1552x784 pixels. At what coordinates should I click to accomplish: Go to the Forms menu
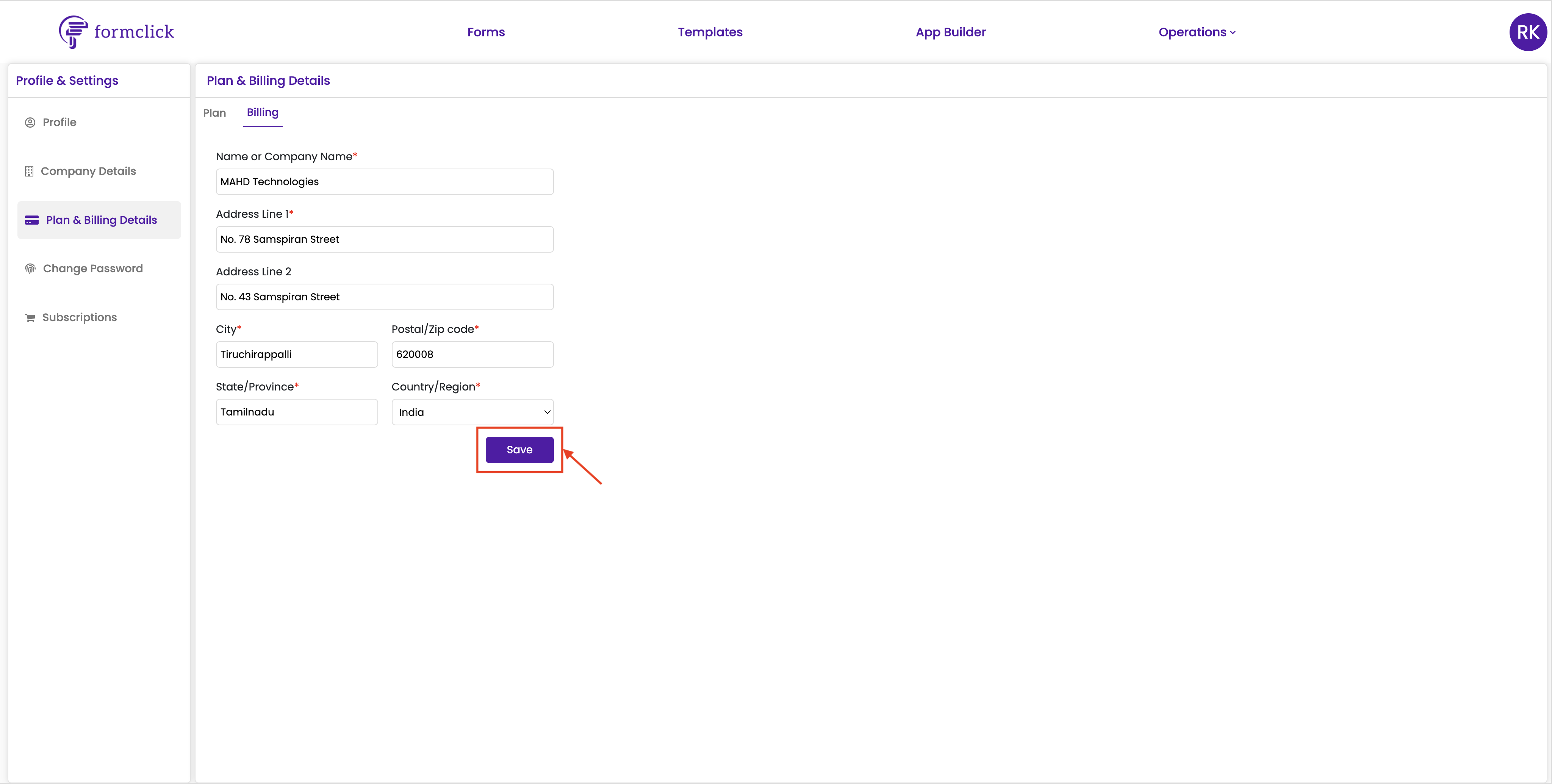[486, 32]
